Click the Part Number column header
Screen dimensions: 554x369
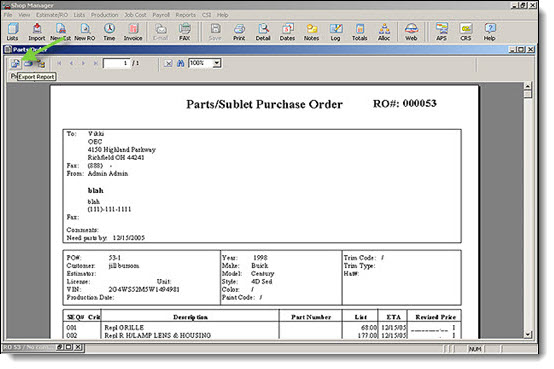[x=311, y=317]
